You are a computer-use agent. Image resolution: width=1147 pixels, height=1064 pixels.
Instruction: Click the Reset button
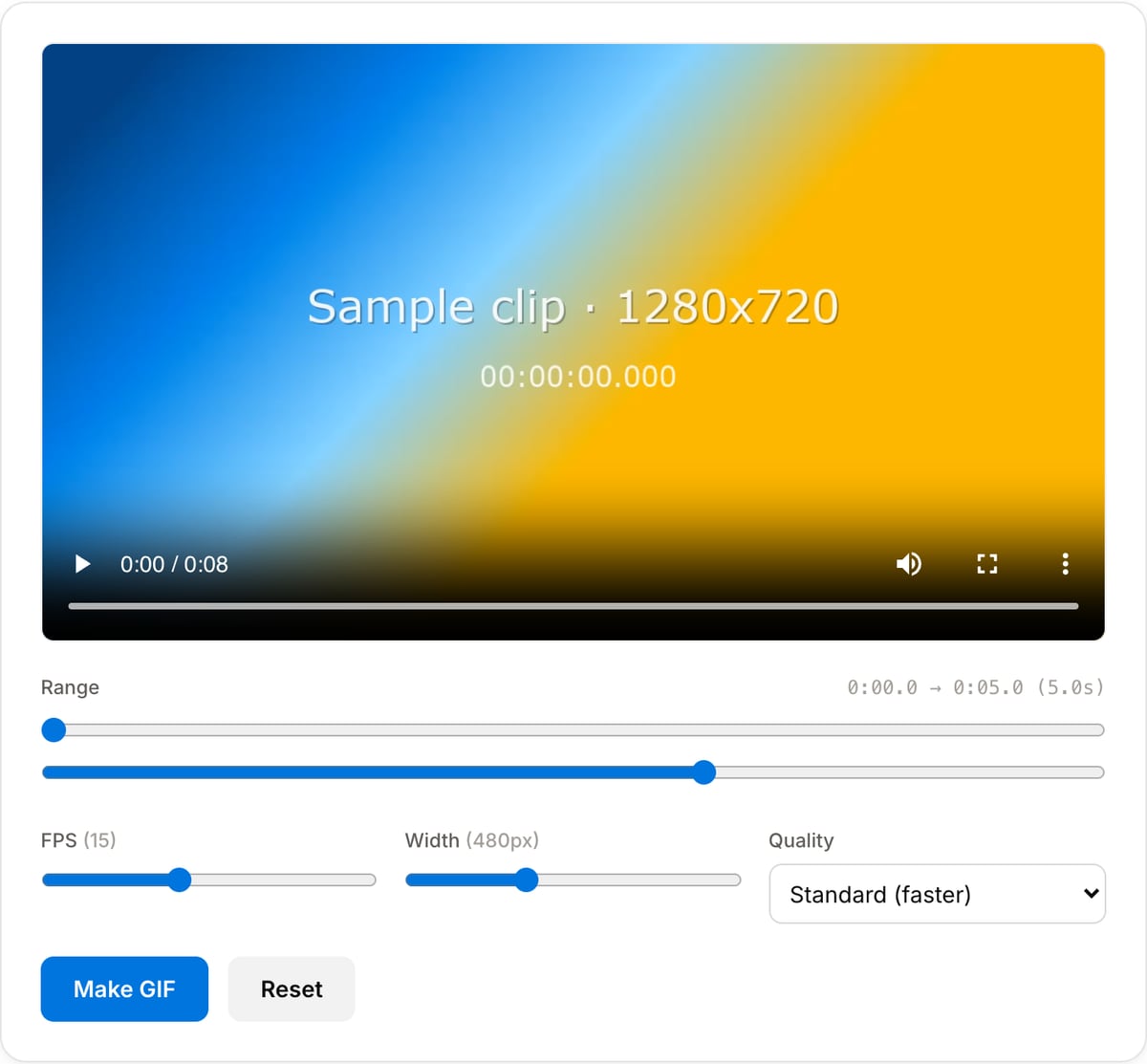pos(292,988)
